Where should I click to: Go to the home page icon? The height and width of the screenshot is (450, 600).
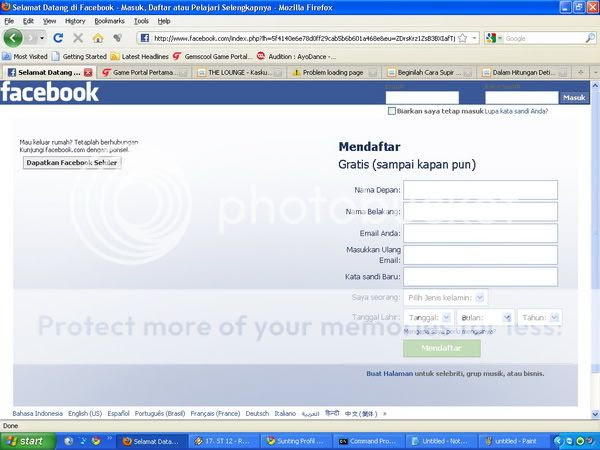pyautogui.click(x=98, y=38)
